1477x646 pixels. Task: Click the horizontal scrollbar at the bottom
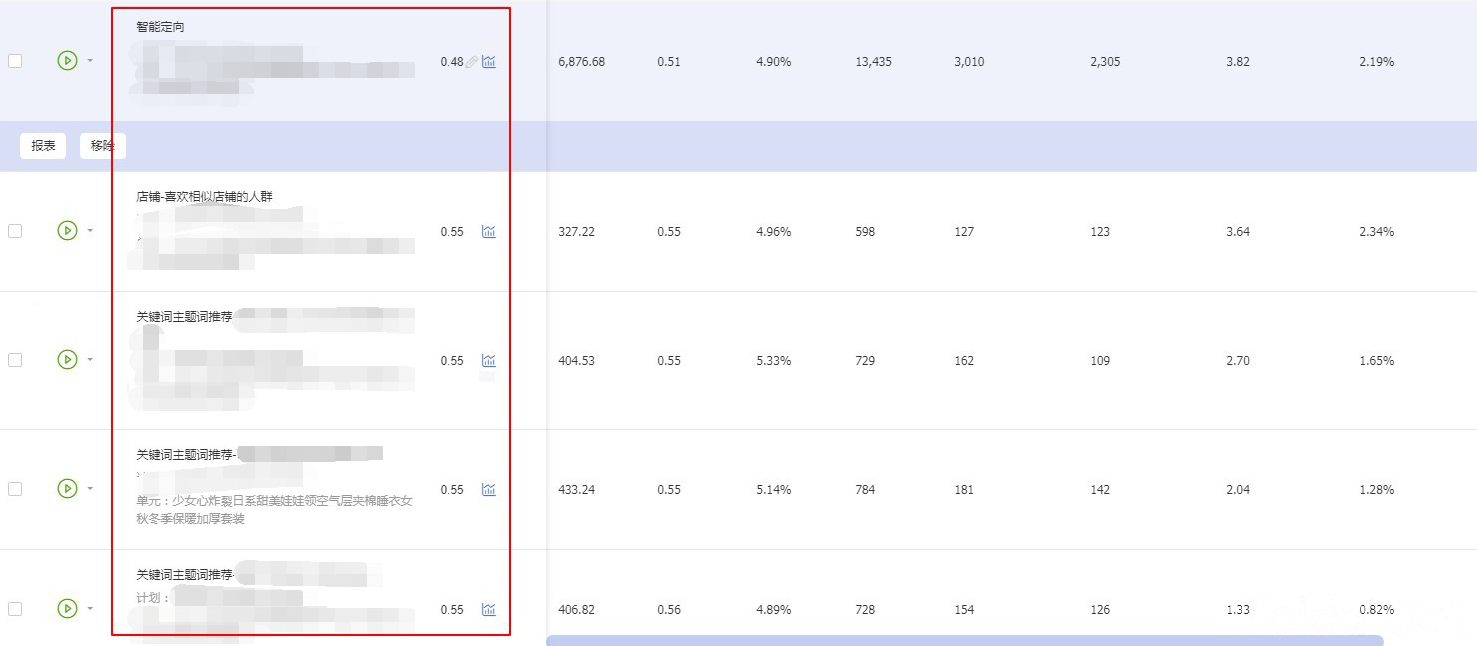pos(964,640)
